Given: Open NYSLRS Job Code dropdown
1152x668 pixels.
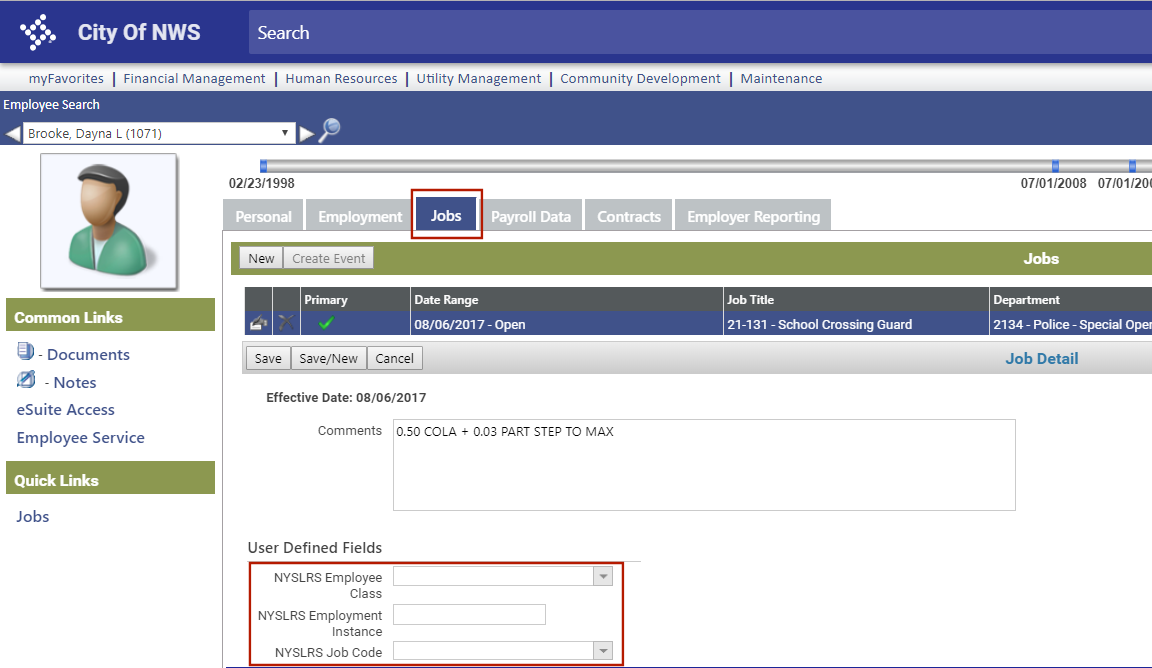Looking at the screenshot, I should pyautogui.click(x=602, y=652).
